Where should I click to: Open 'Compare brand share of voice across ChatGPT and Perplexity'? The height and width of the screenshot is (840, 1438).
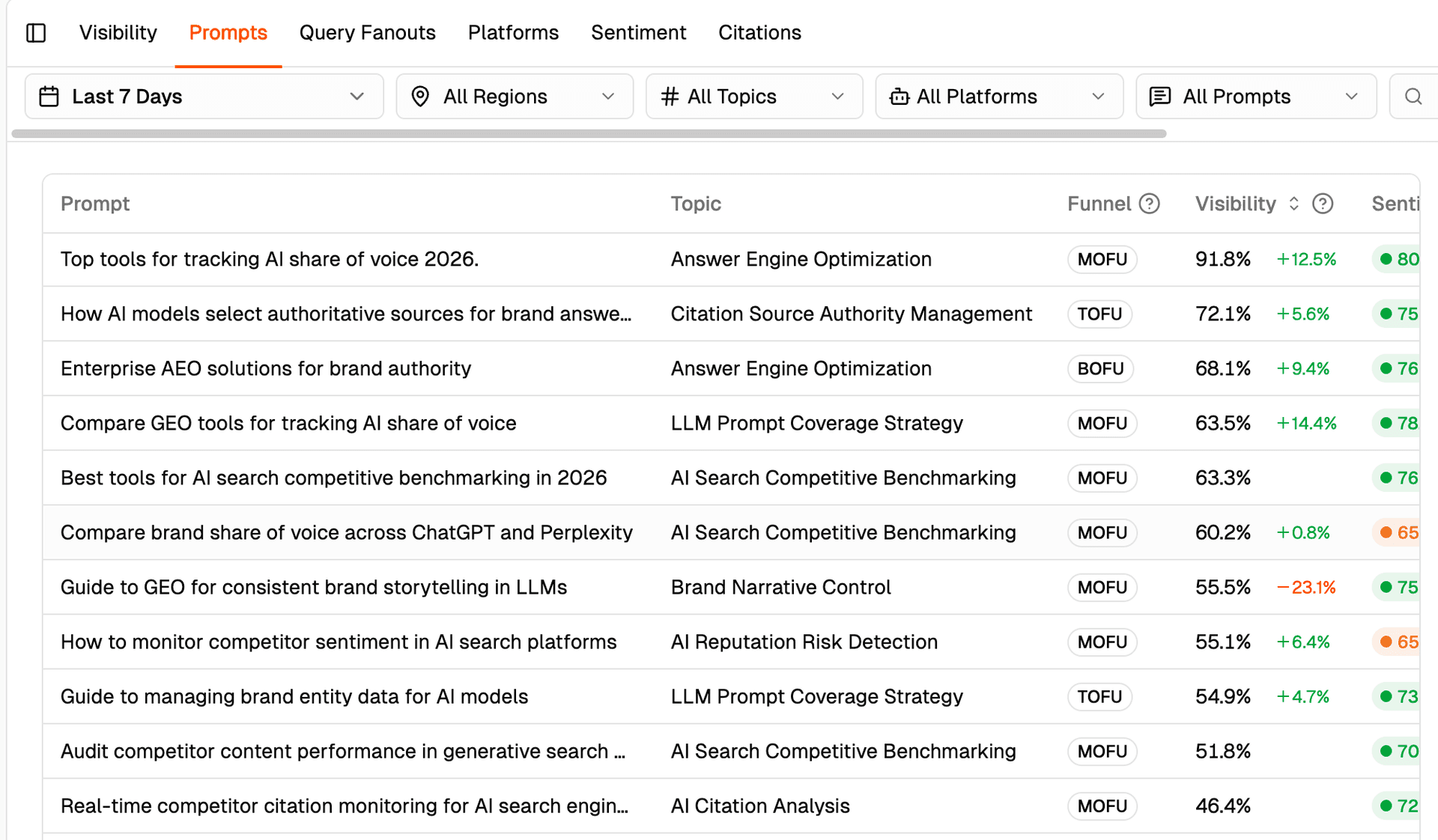click(347, 532)
